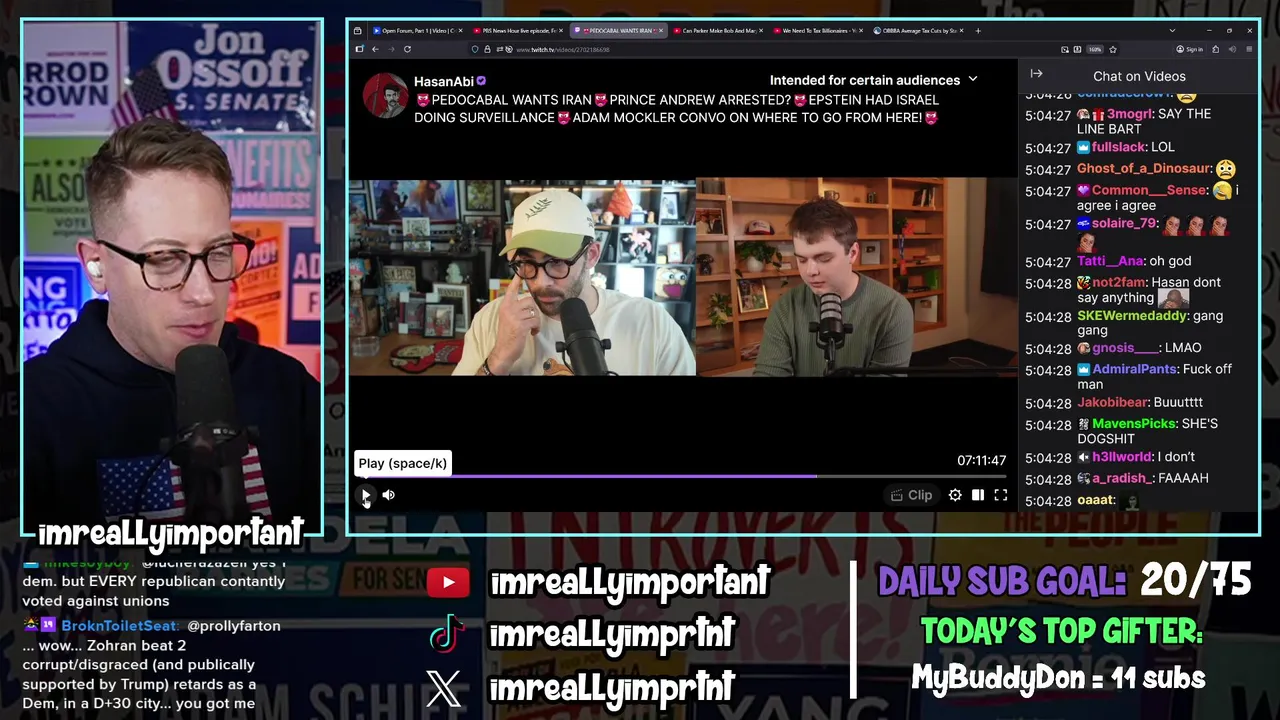Click the emoji image in not2fam's message

pyautogui.click(x=1172, y=297)
